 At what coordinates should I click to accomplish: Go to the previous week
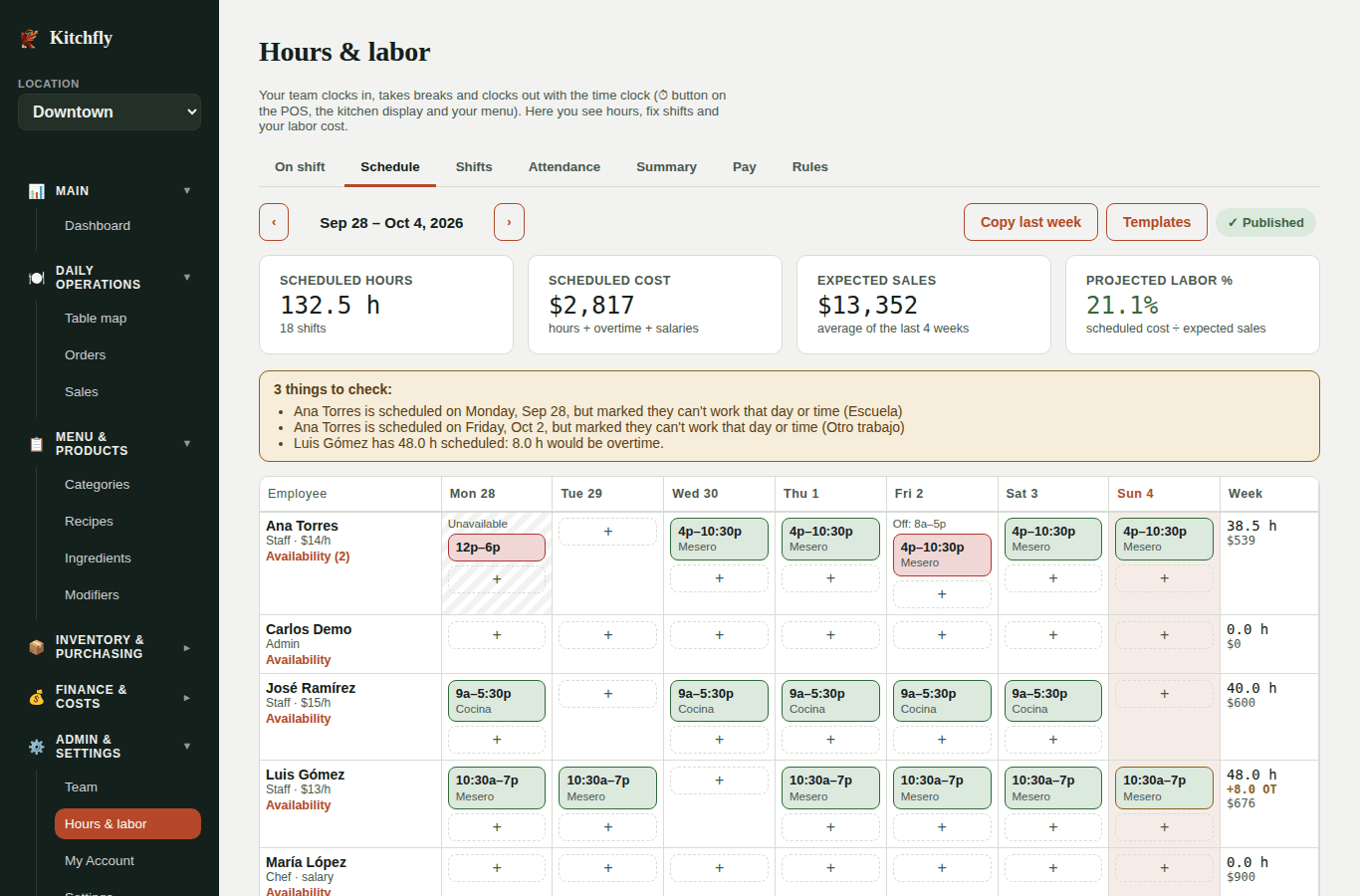(274, 222)
